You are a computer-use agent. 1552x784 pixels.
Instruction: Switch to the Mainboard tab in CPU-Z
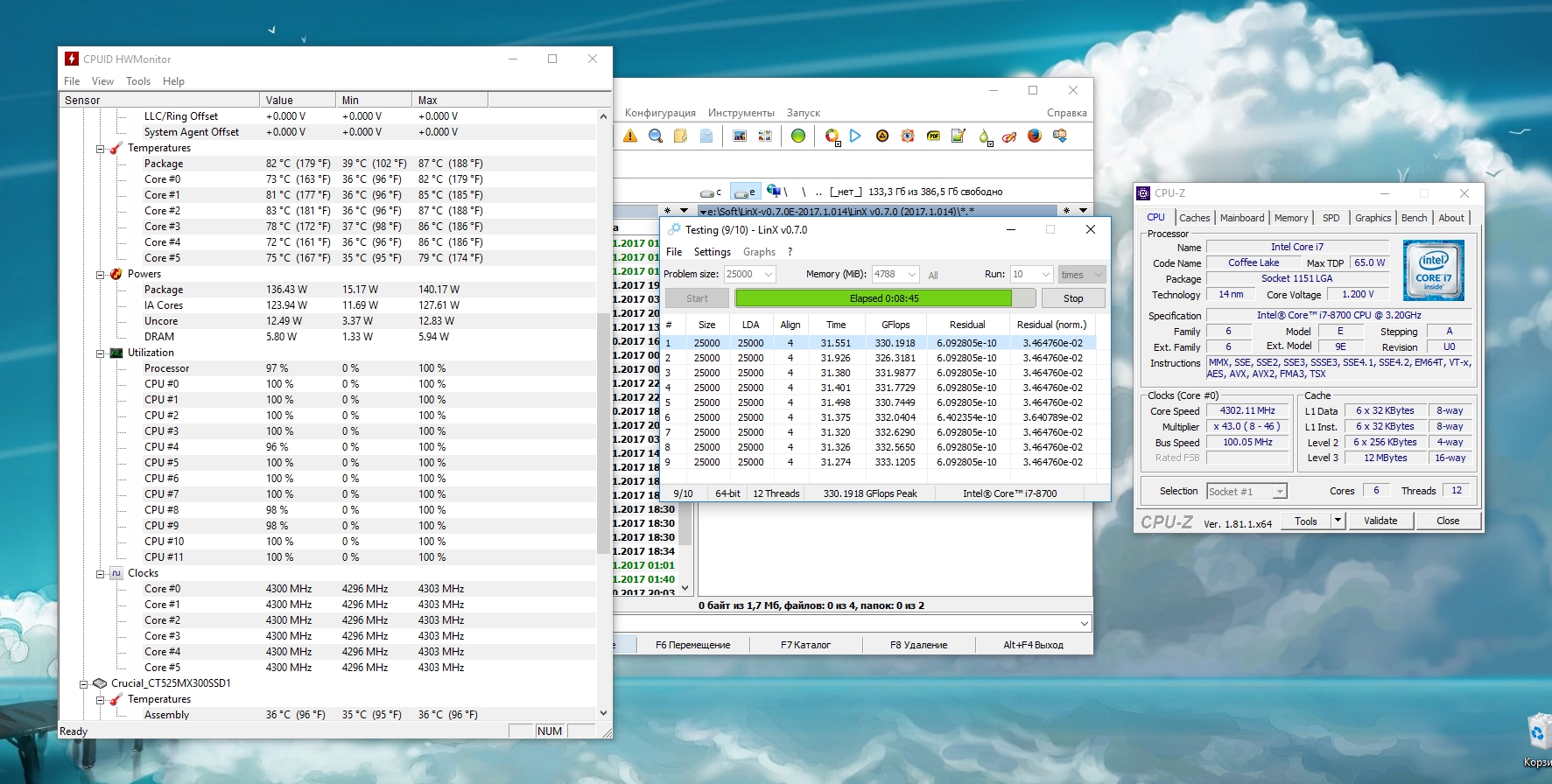pos(1241,218)
